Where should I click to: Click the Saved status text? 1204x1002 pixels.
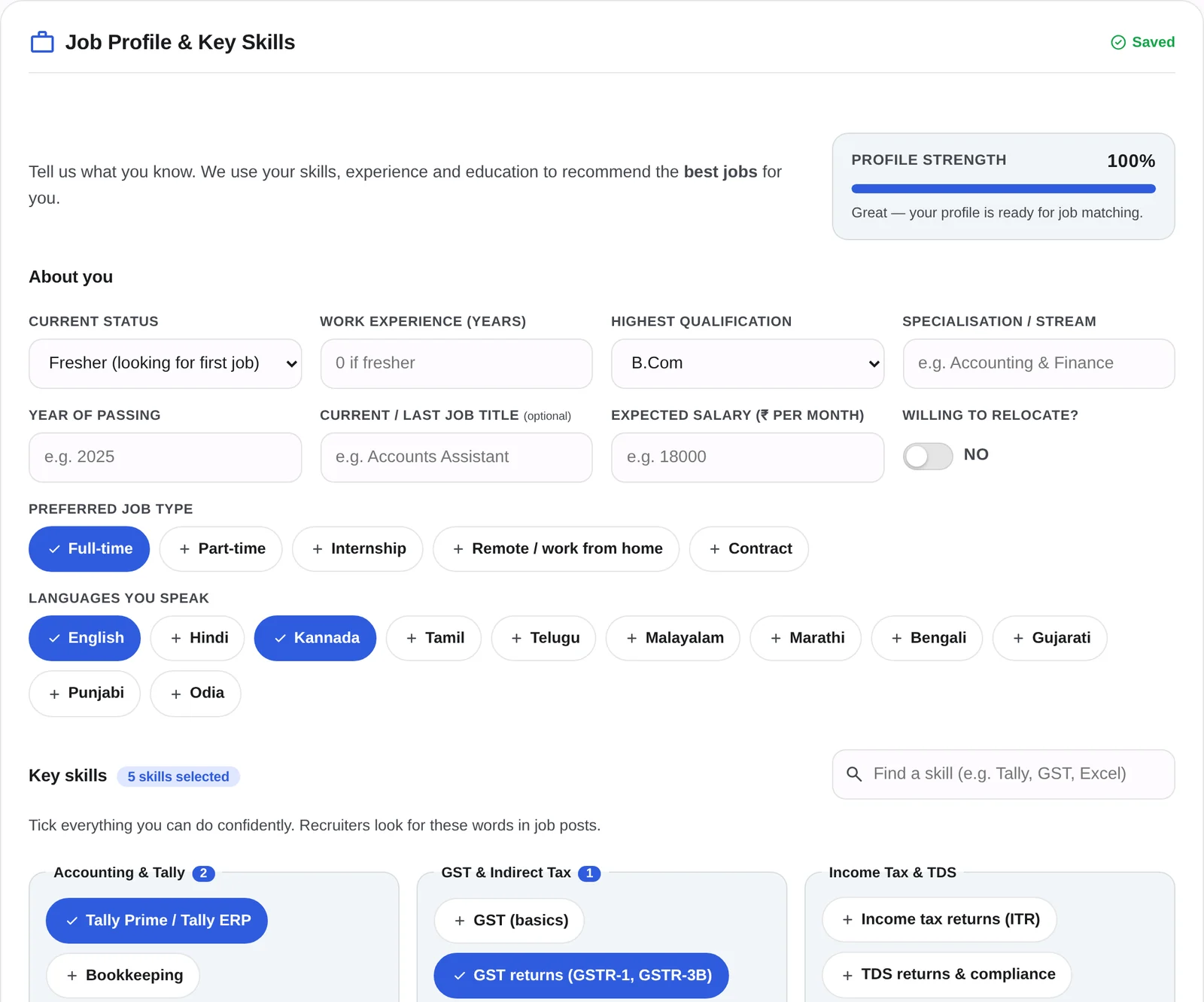[x=1153, y=42]
